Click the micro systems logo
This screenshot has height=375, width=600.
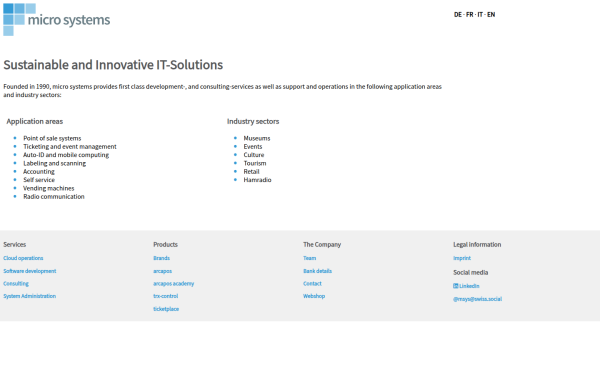coord(57,20)
